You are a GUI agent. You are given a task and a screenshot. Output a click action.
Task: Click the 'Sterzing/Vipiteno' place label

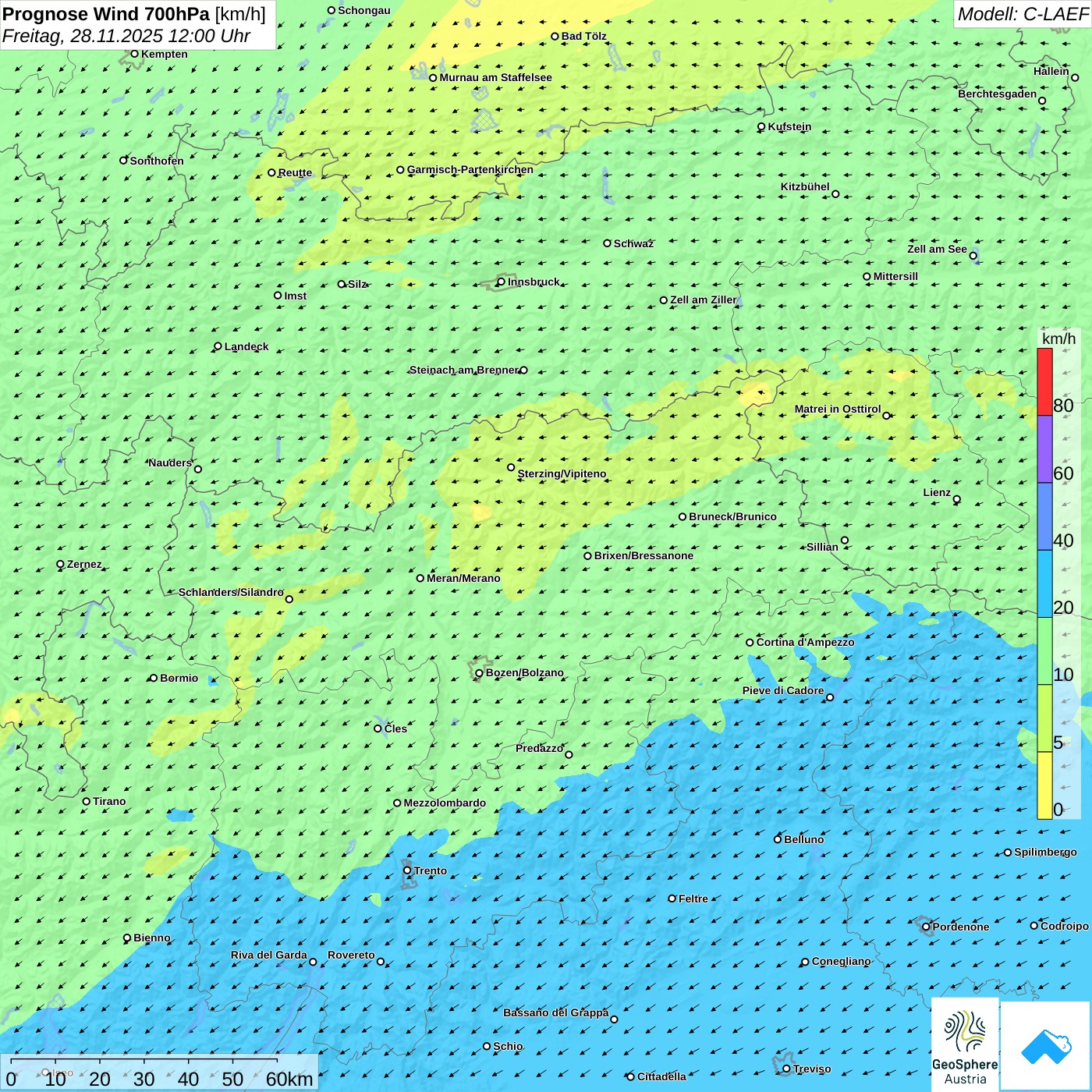pos(562,473)
